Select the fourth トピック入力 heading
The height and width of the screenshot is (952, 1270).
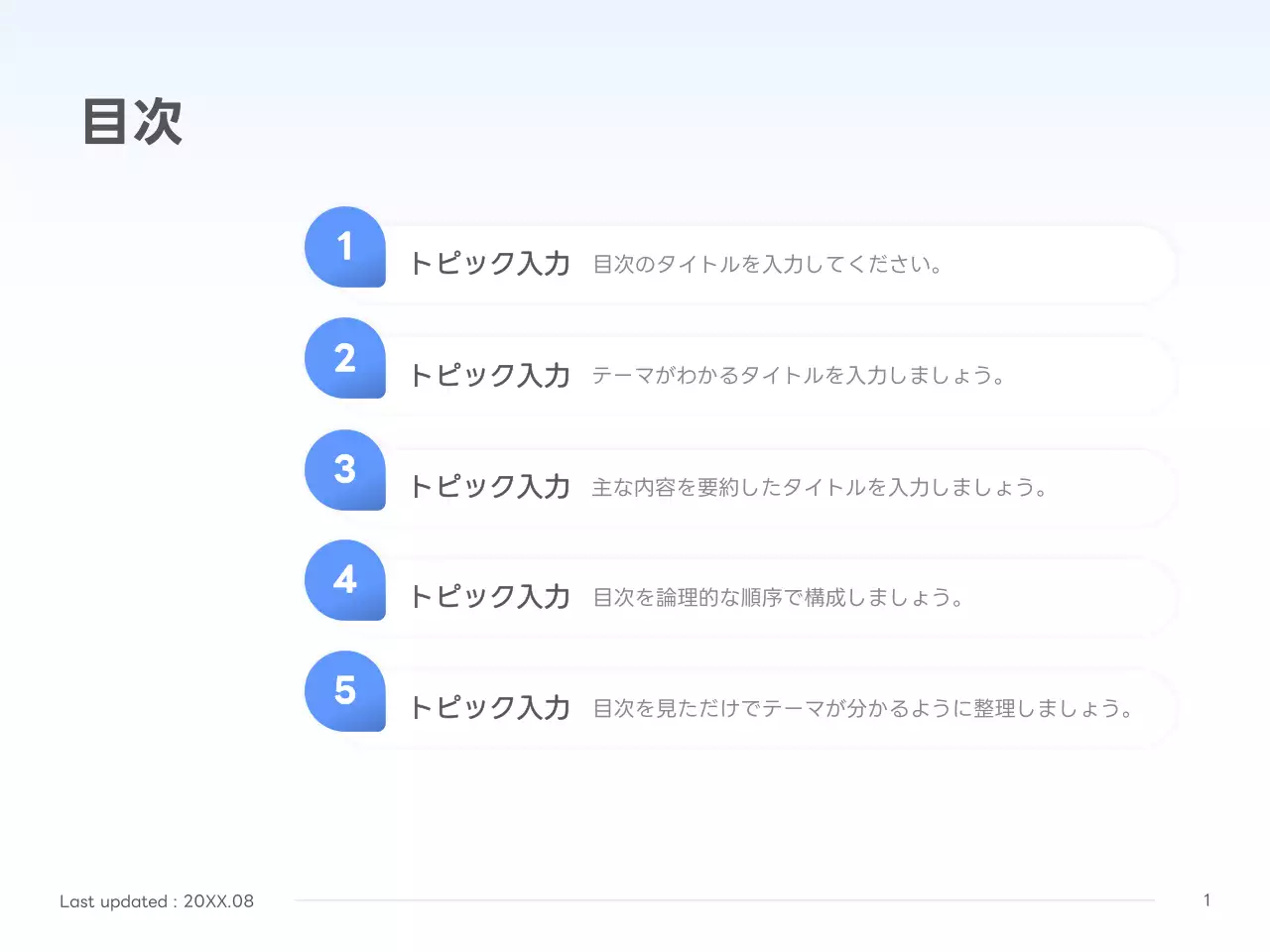490,598
